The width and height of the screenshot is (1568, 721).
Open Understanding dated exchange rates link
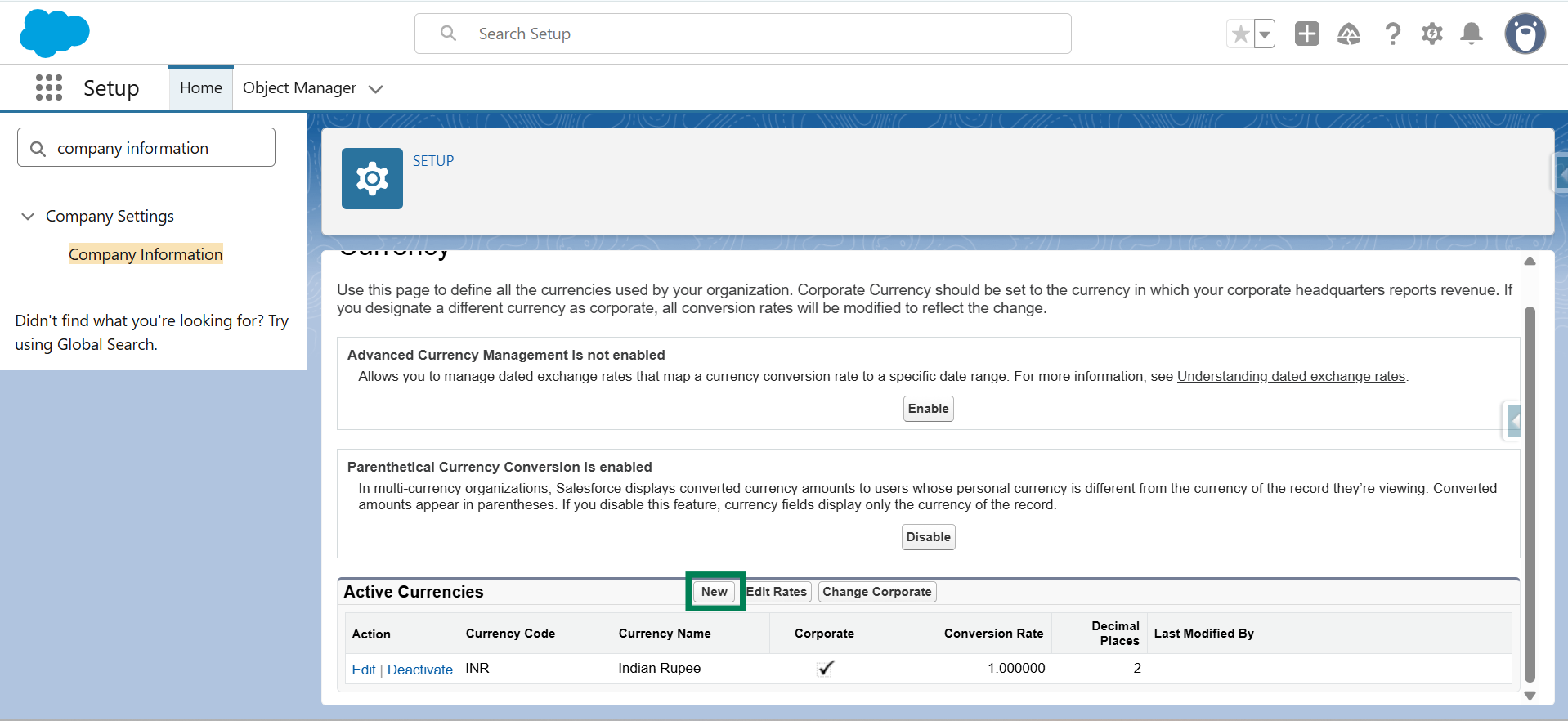[1291, 376]
